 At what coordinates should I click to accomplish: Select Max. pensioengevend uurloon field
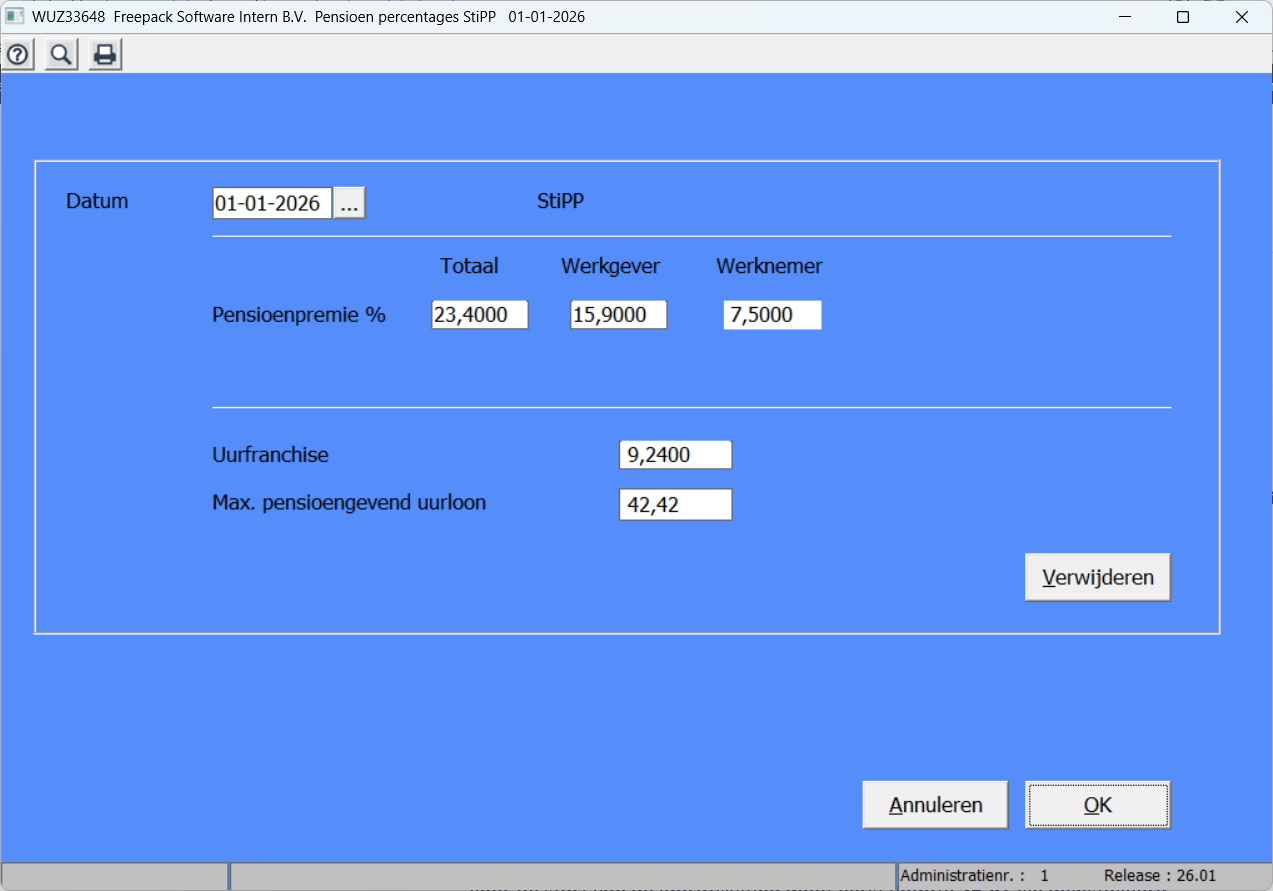(675, 505)
